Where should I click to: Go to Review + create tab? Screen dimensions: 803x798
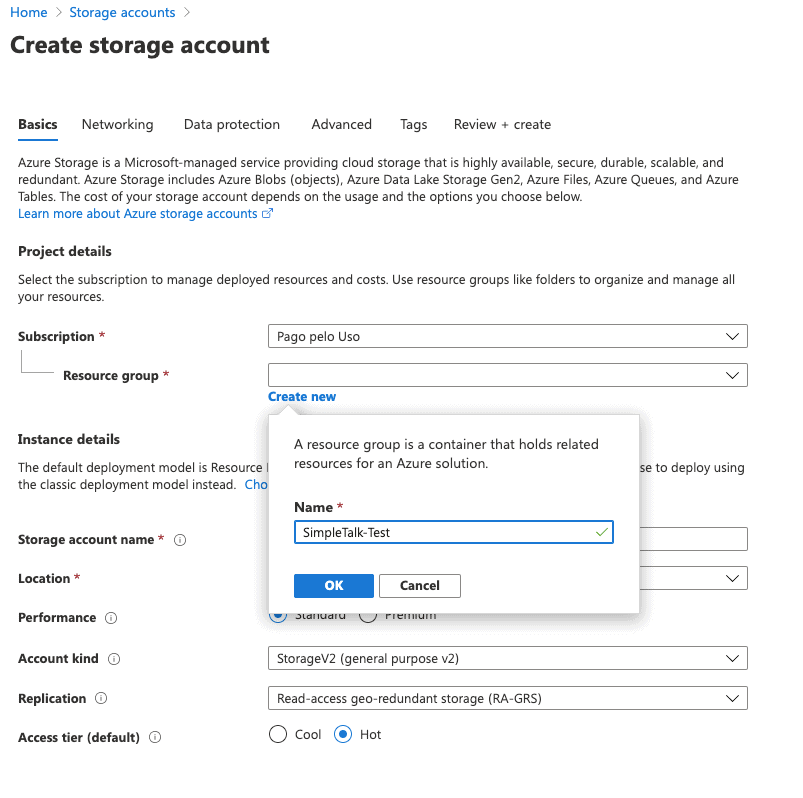coord(502,125)
